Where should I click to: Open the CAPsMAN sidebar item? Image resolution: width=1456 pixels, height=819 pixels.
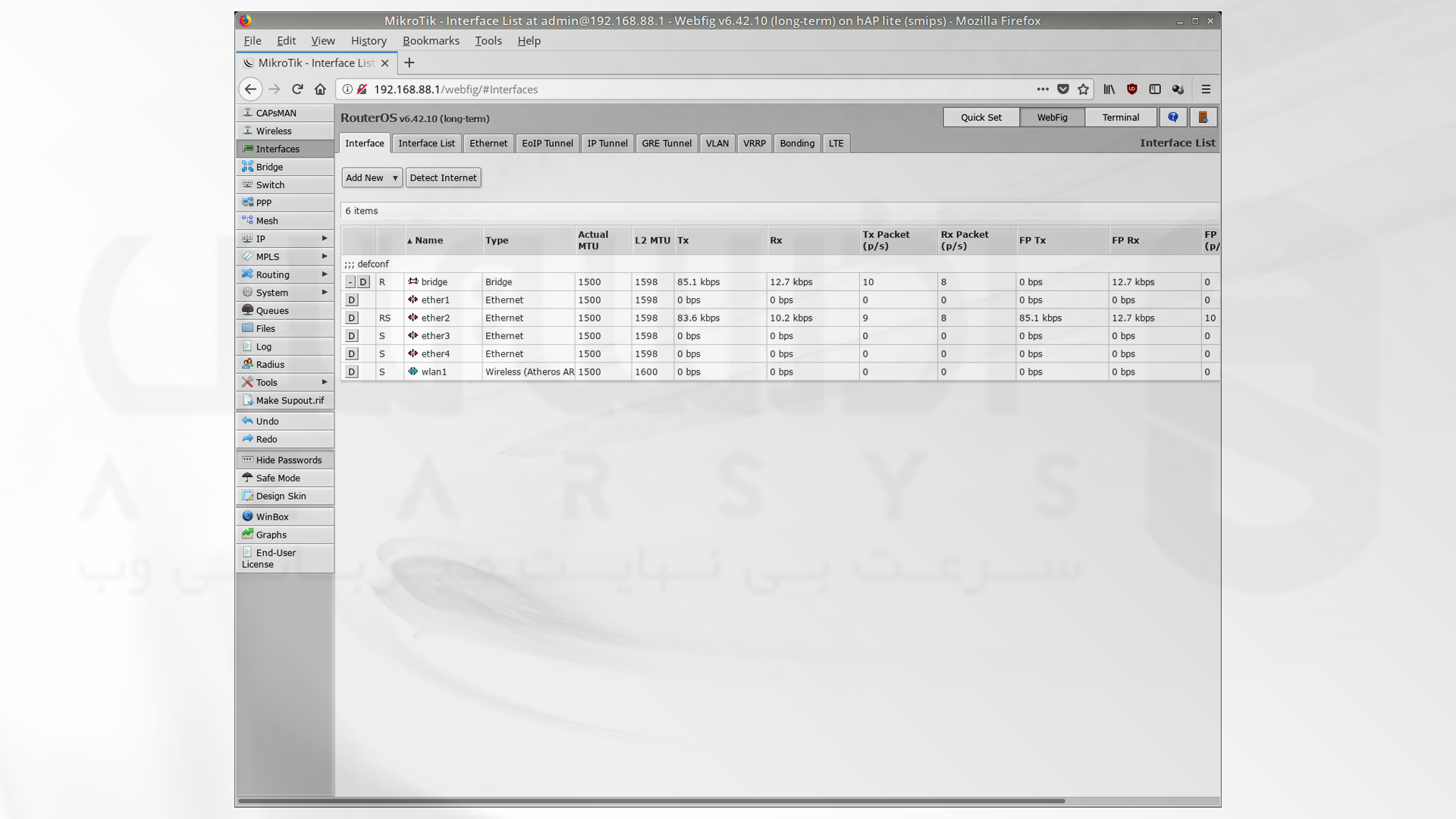tap(284, 113)
